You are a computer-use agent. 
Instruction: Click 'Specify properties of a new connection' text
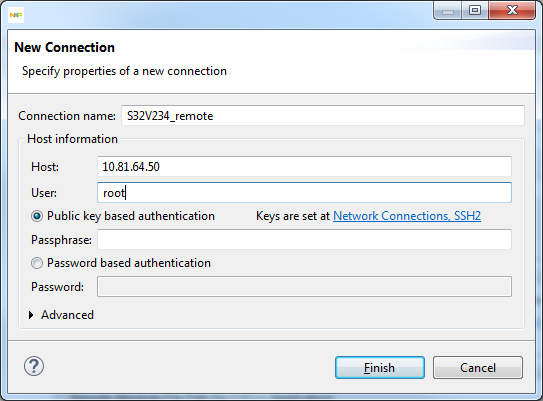pyautogui.click(x=124, y=71)
